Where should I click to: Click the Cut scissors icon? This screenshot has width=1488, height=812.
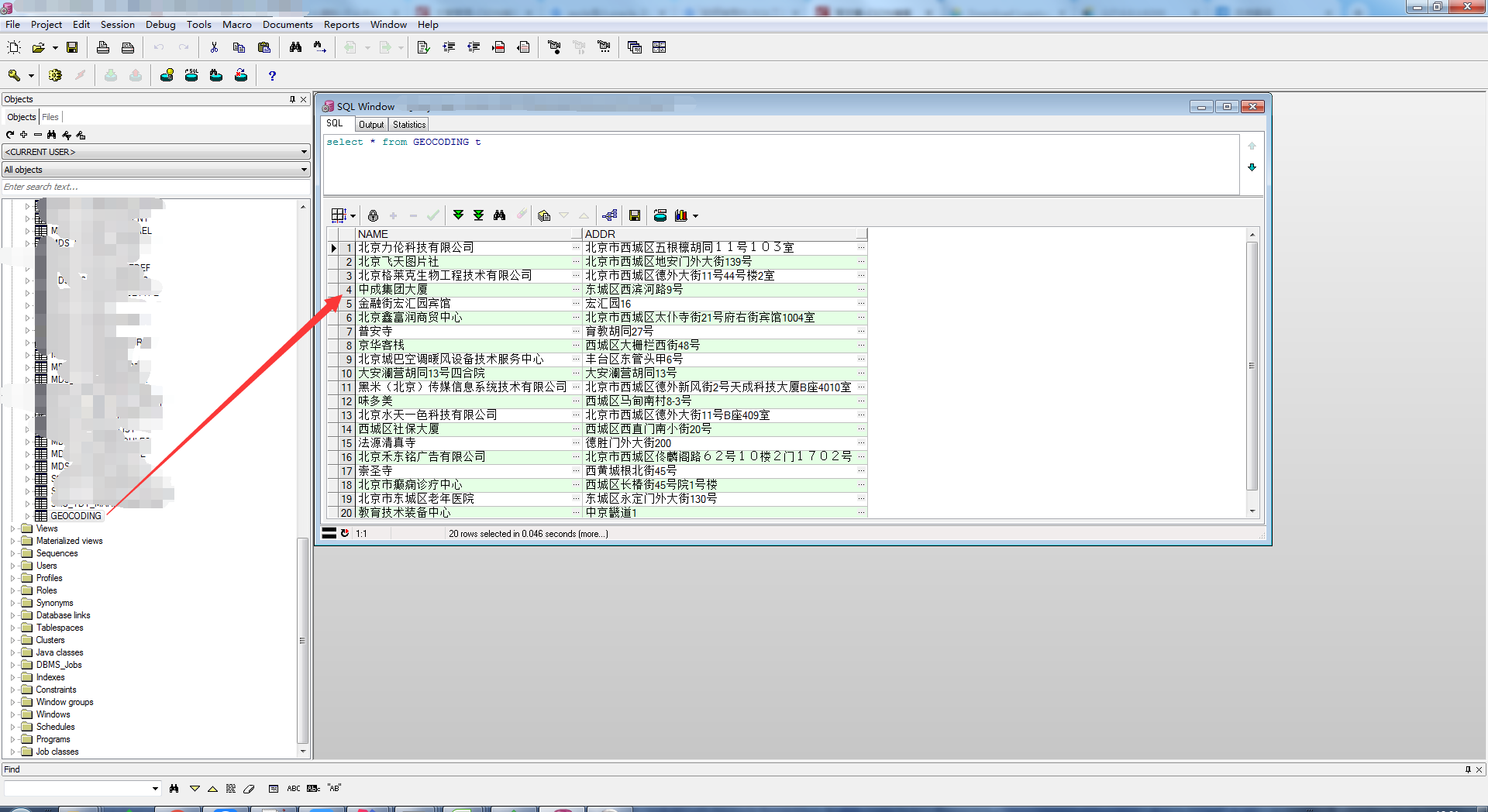point(215,47)
